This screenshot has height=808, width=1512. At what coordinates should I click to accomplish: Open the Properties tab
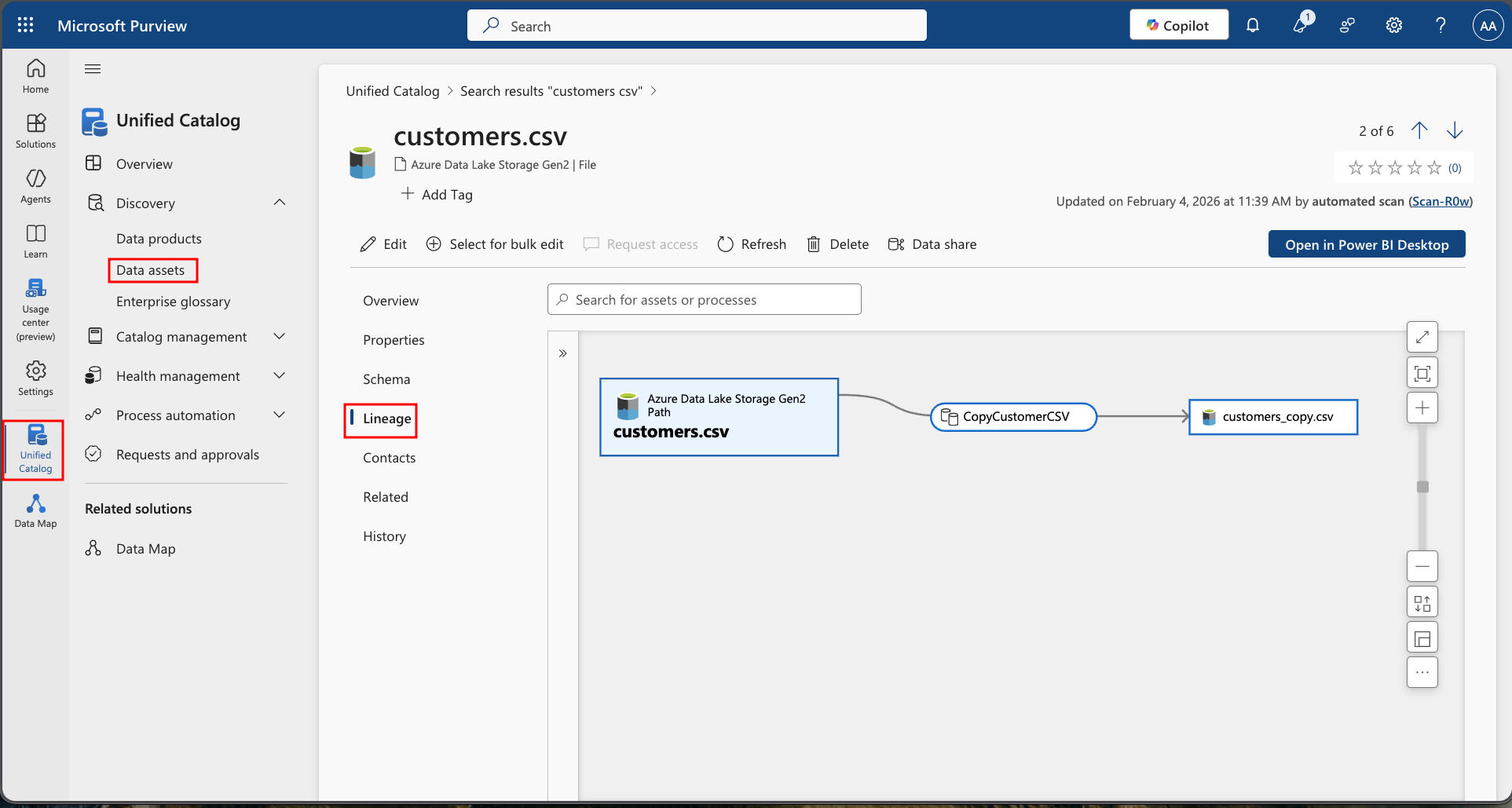(394, 340)
